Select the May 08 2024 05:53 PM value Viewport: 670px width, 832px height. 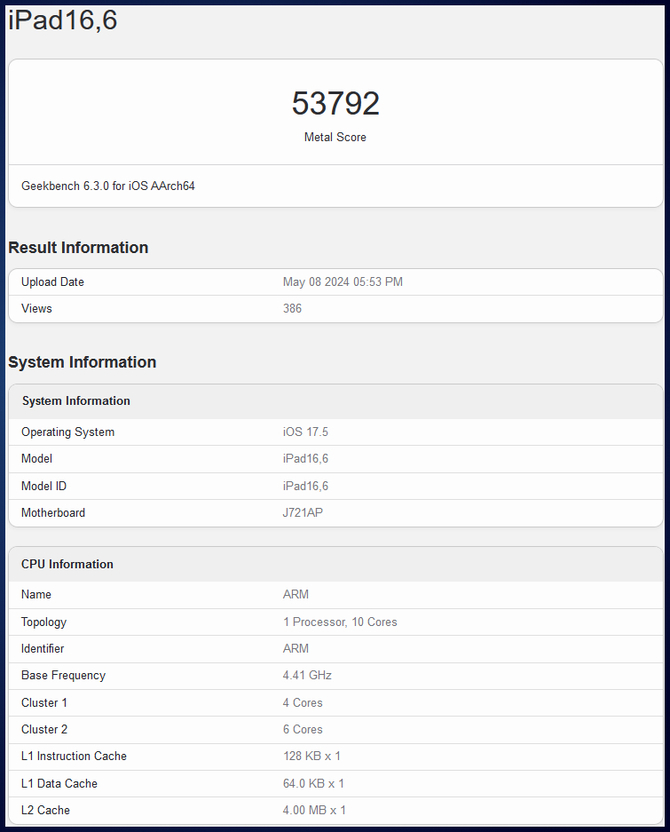[343, 282]
